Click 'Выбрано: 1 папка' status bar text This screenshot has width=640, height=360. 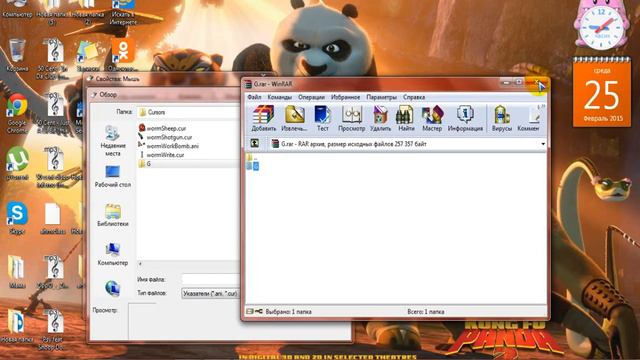289,311
